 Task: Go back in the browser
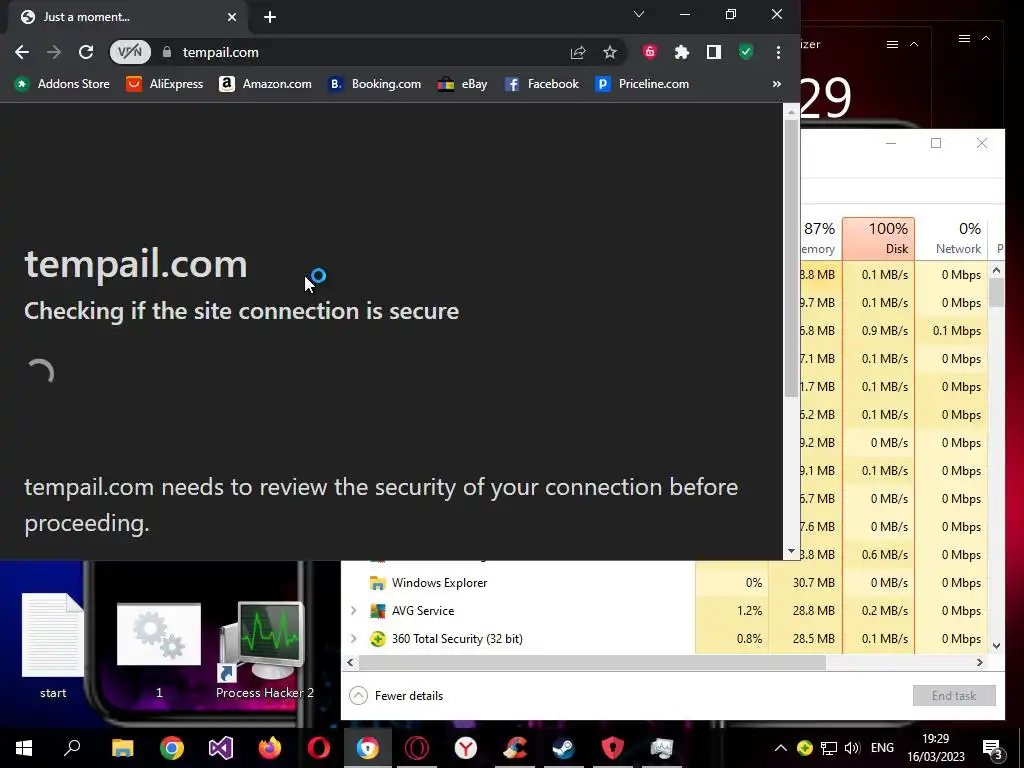(x=22, y=52)
